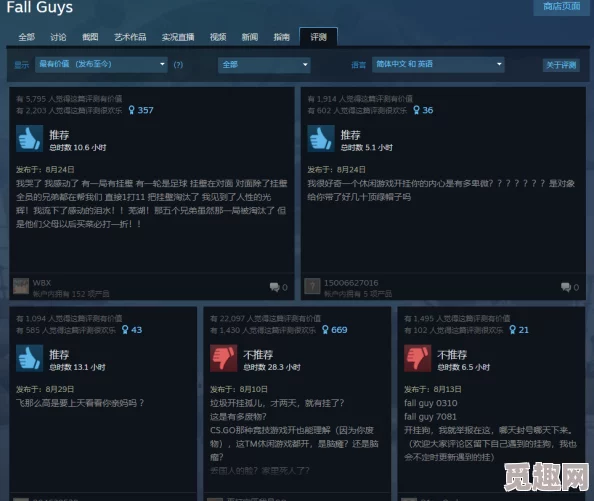Click the award icon next to 357

131,110
